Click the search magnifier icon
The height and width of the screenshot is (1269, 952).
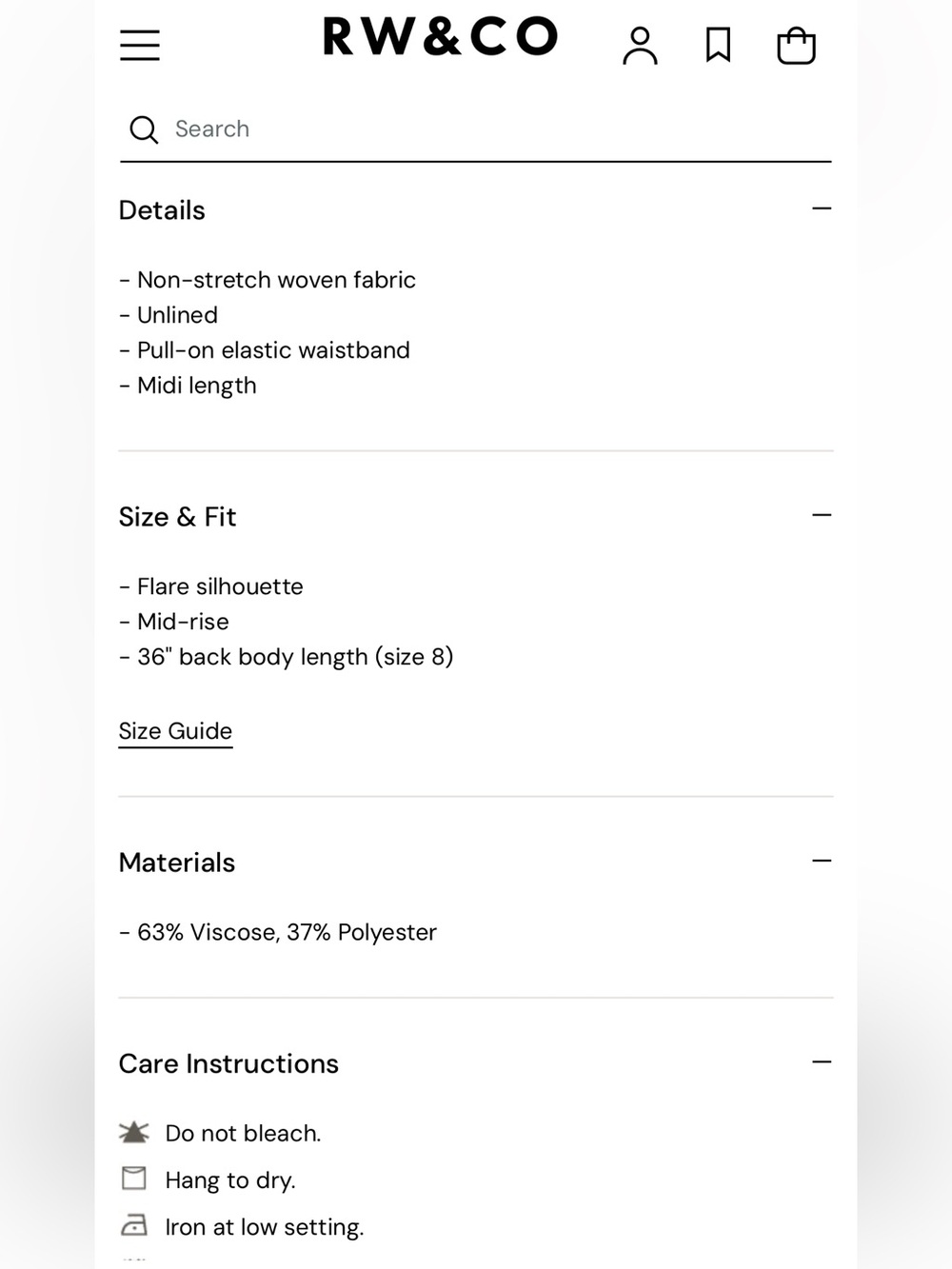144,129
